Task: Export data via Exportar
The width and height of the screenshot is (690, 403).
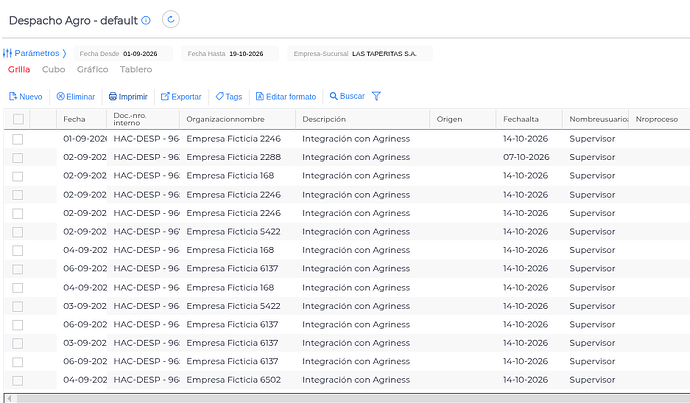Action: pyautogui.click(x=181, y=96)
